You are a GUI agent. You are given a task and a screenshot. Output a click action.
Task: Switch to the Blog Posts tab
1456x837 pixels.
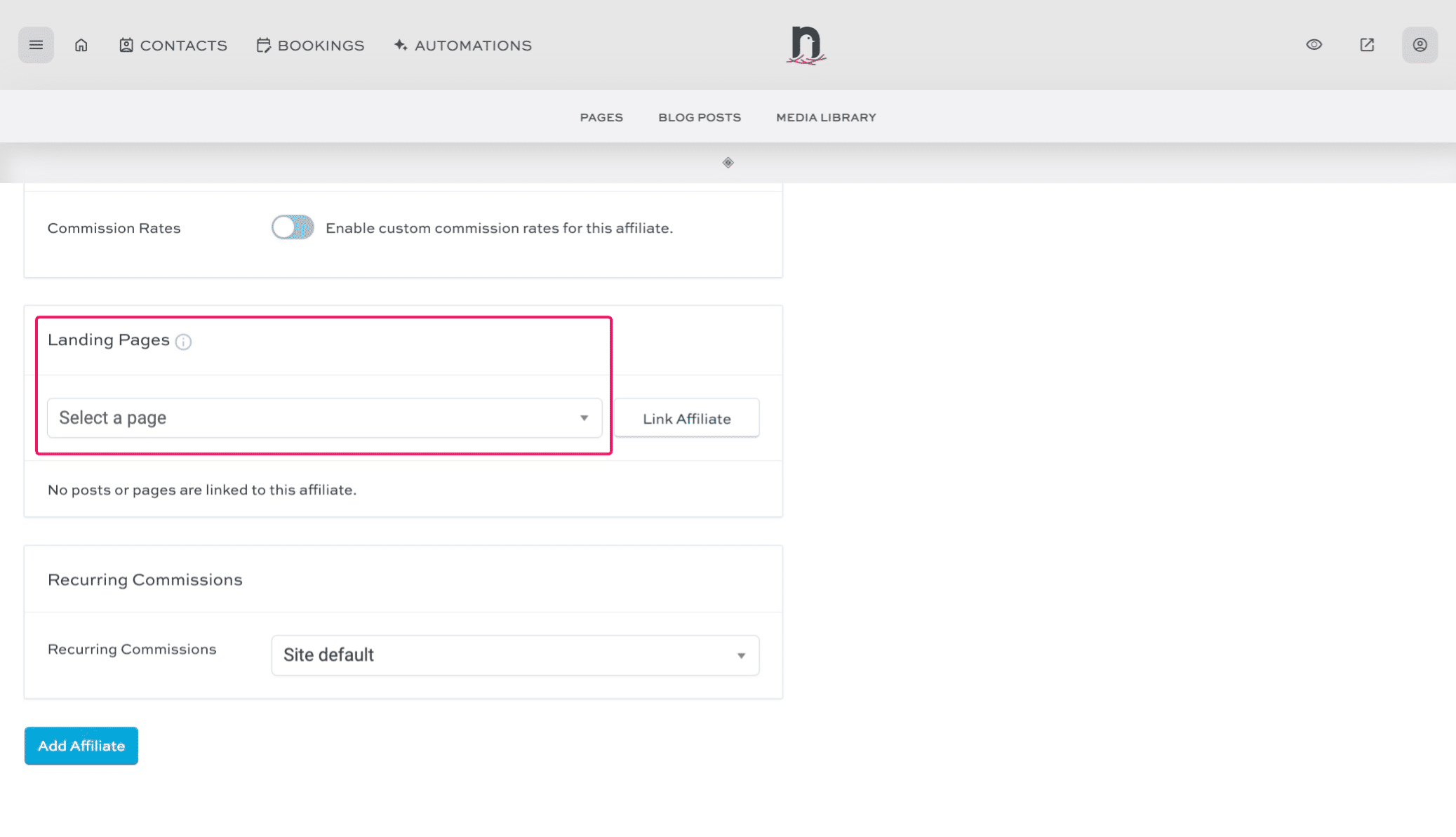tap(699, 116)
